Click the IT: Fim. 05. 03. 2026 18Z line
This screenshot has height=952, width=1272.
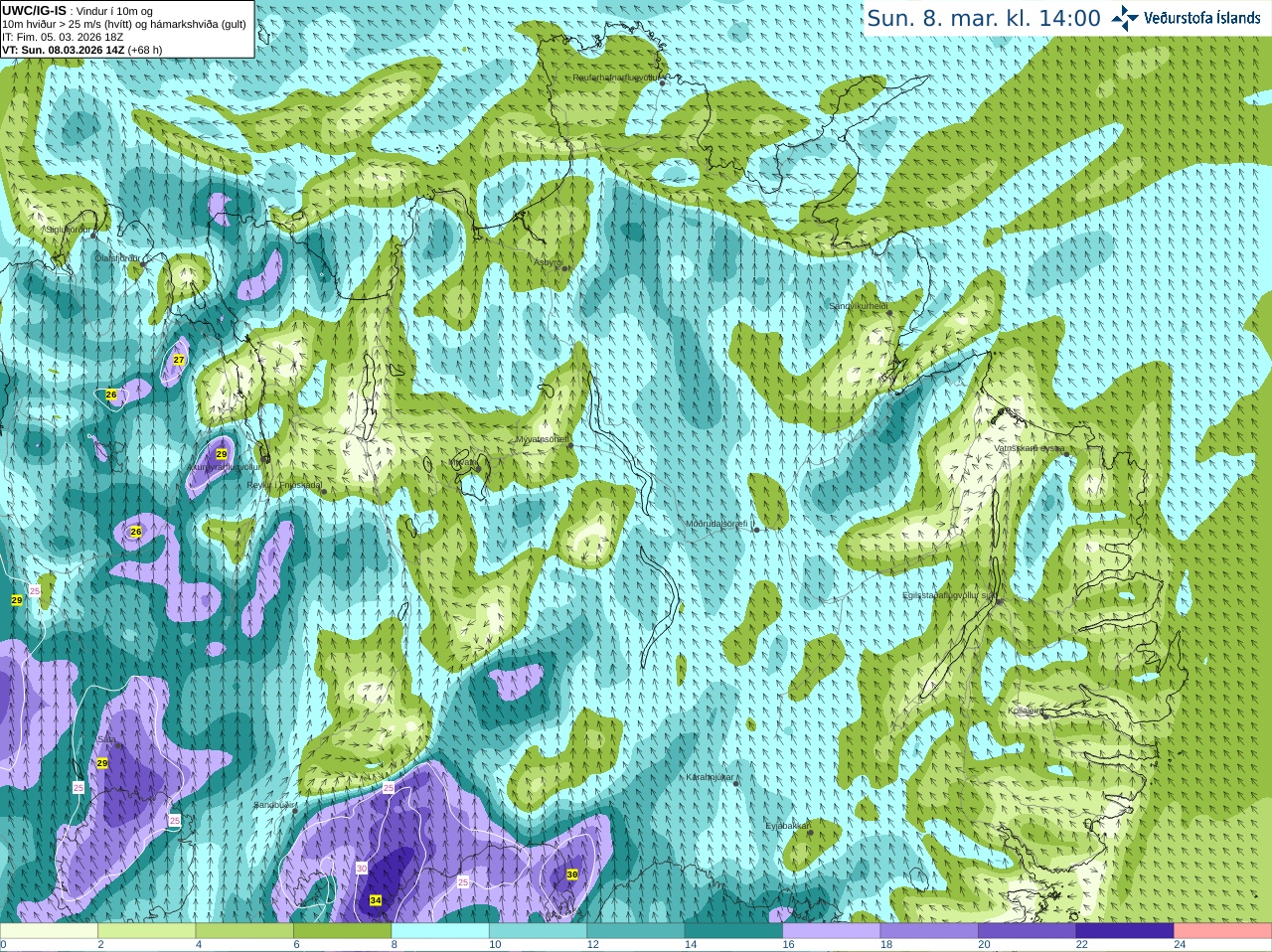pyautogui.click(x=63, y=37)
